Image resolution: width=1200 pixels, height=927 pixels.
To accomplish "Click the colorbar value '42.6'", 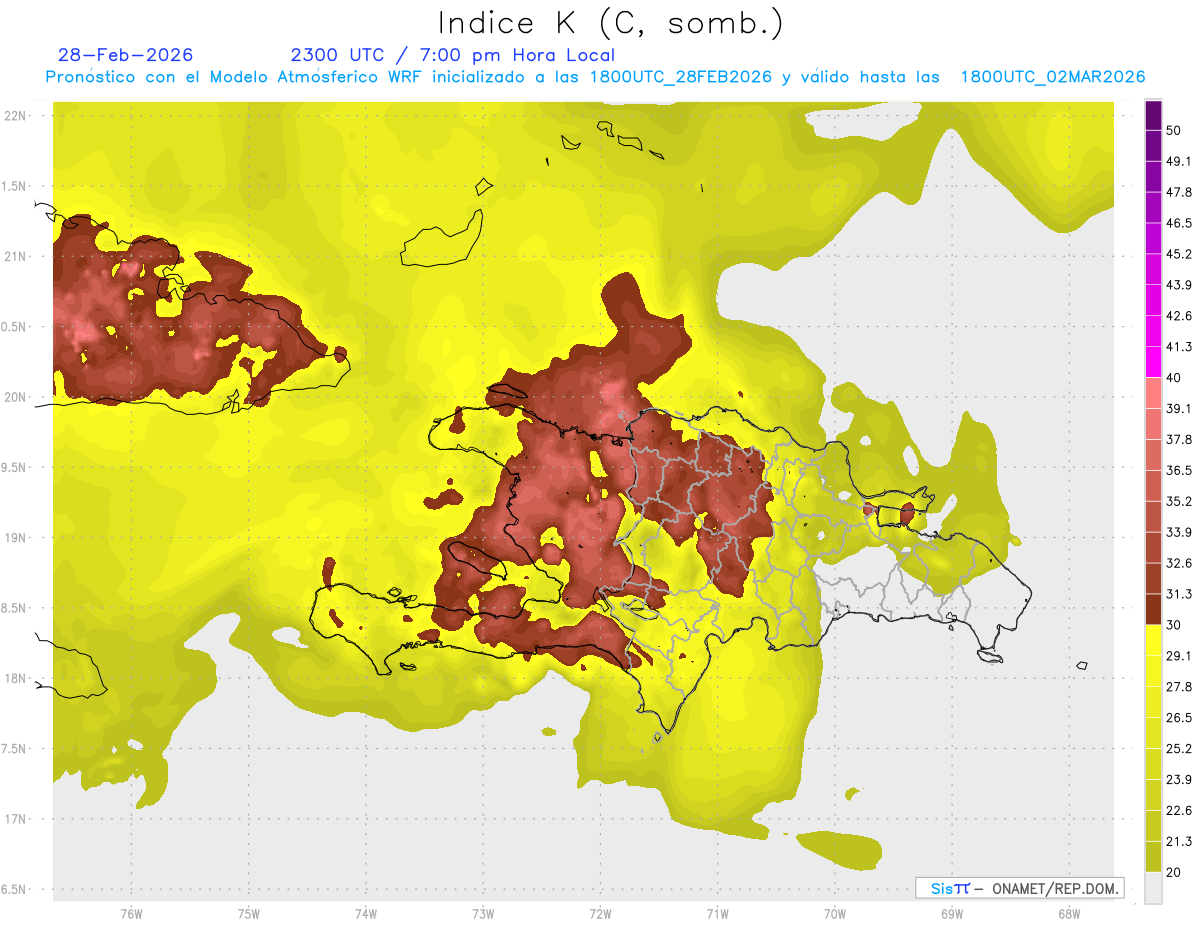I will coord(1179,316).
